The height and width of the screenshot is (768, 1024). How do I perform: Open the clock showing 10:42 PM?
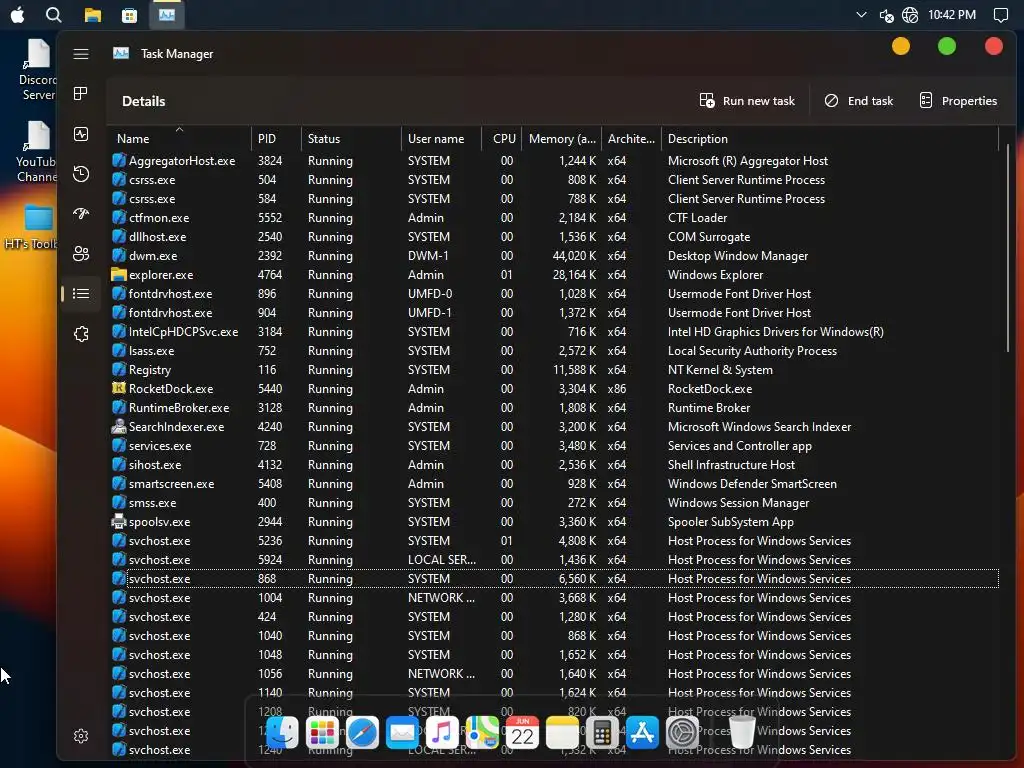click(x=952, y=14)
